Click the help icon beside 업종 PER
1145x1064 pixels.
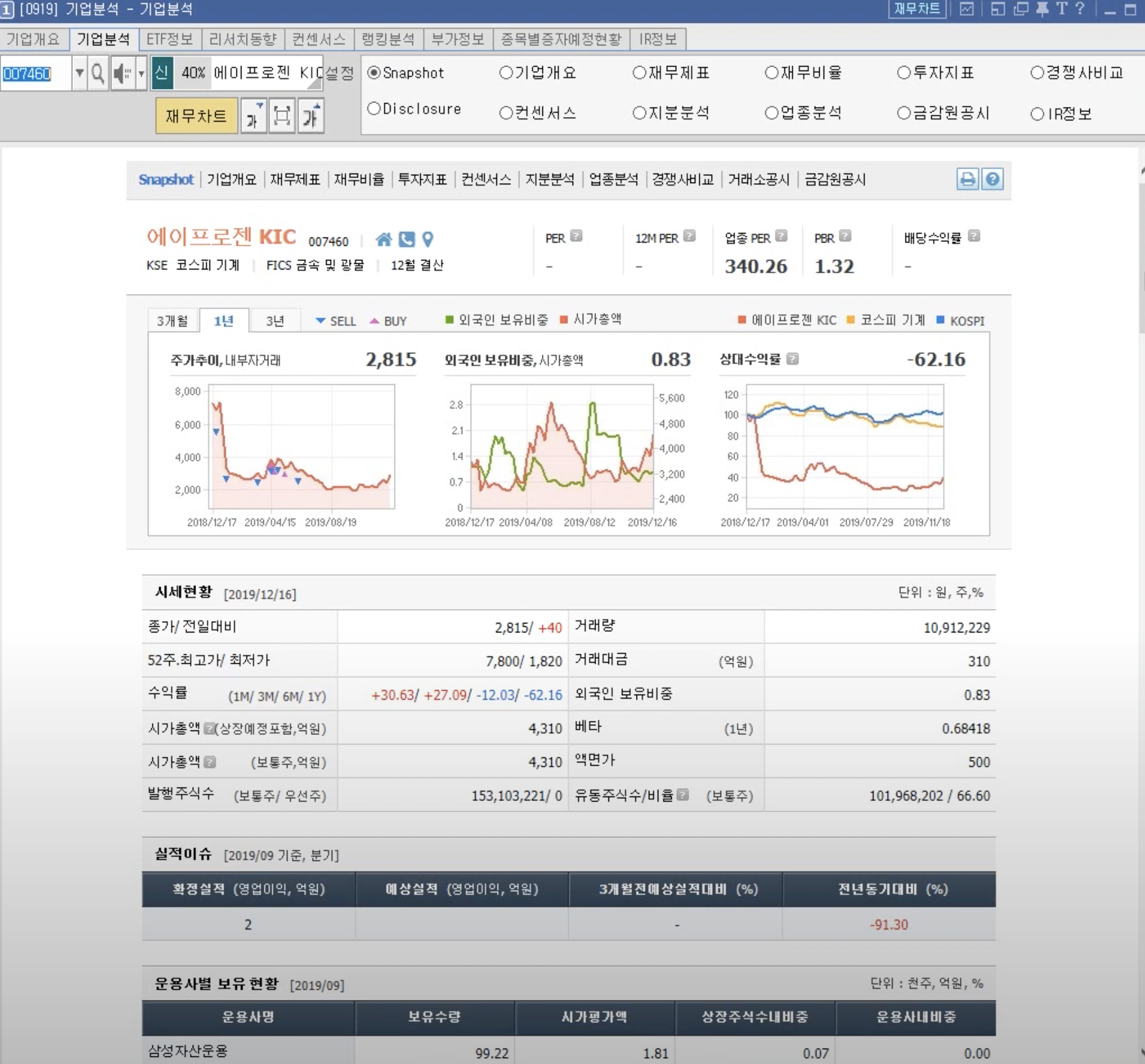click(x=781, y=236)
